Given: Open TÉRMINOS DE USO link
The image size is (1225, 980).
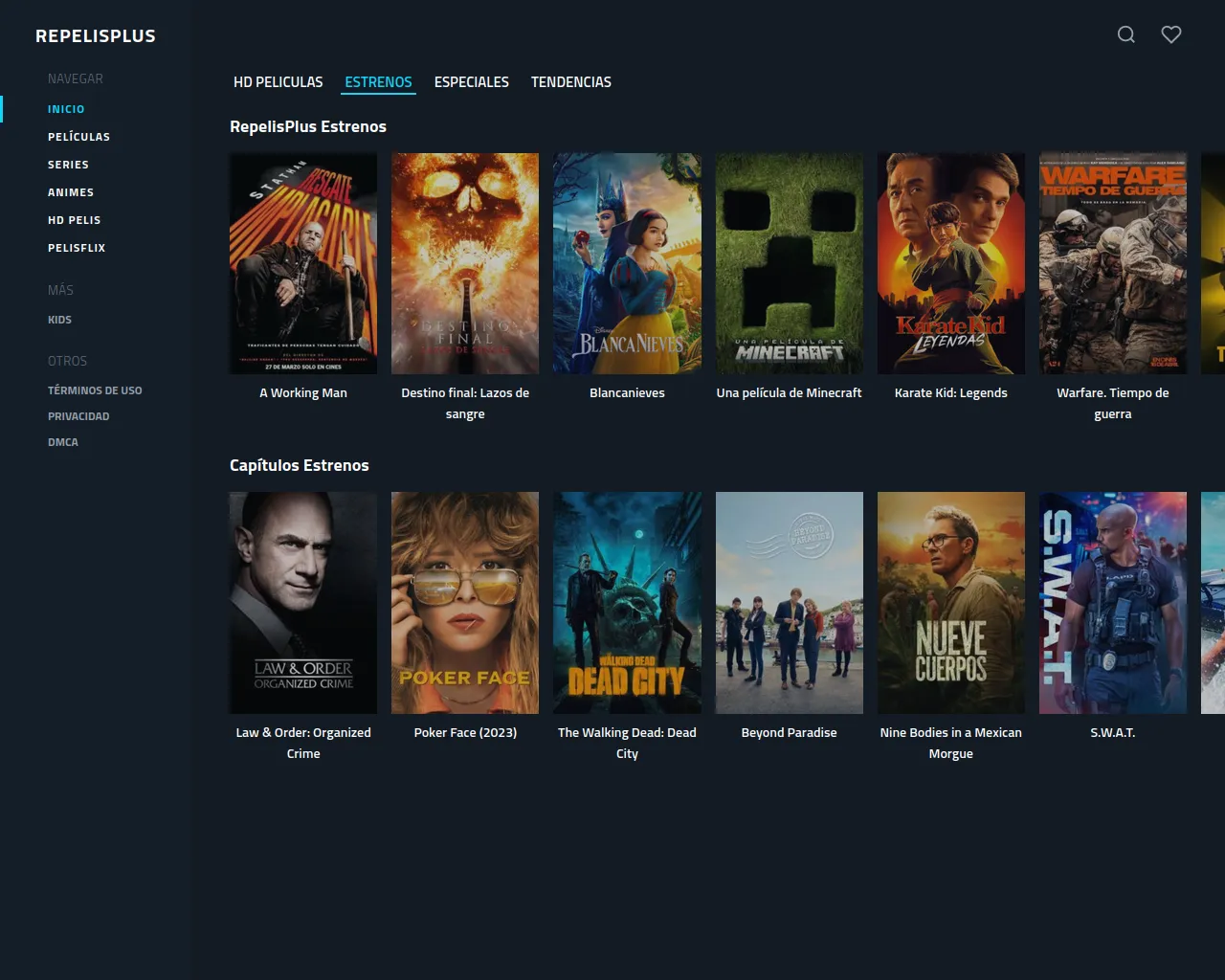Looking at the screenshot, I should coord(95,390).
